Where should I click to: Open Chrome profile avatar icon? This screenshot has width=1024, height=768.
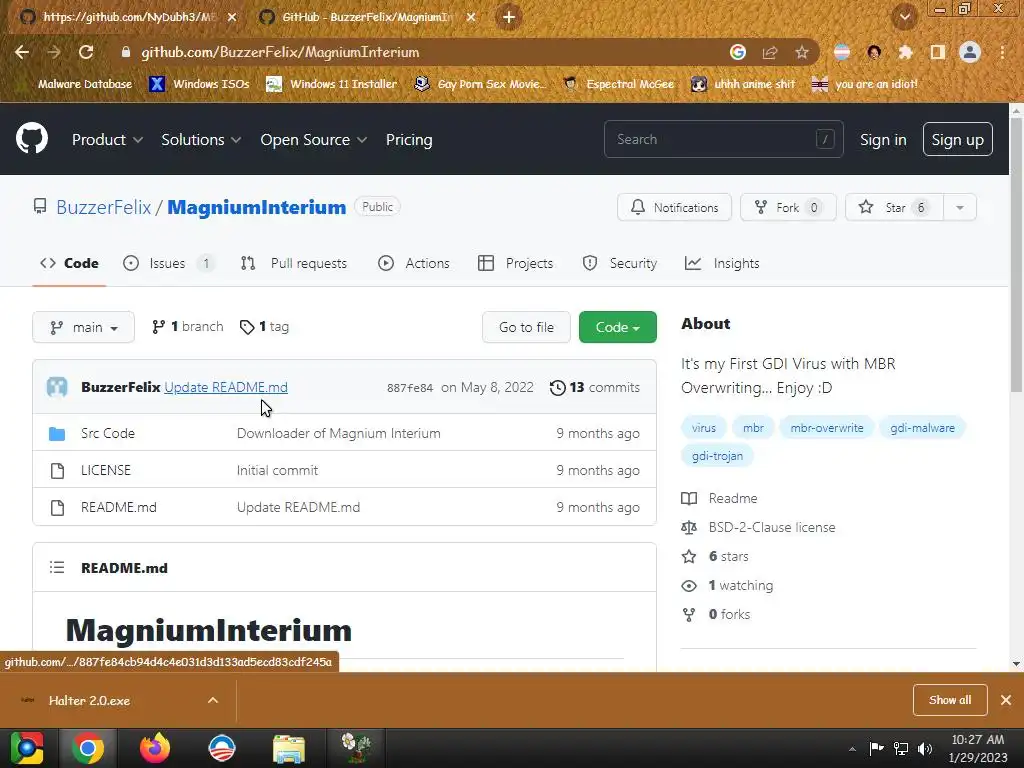(x=970, y=52)
